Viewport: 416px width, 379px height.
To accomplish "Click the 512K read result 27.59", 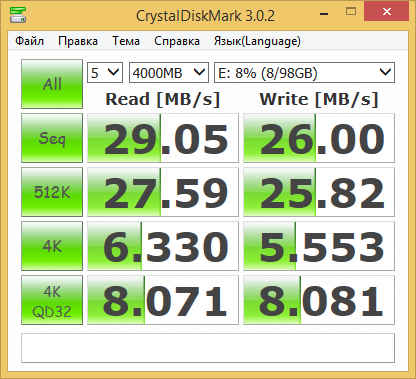I will pyautogui.click(x=163, y=192).
